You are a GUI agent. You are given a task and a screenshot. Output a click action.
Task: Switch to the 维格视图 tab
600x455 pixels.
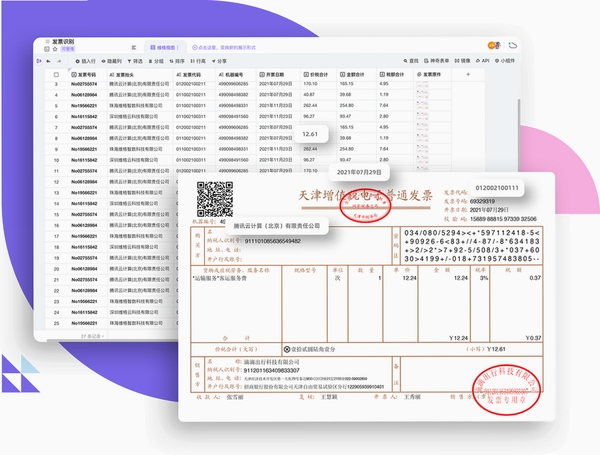coord(165,47)
